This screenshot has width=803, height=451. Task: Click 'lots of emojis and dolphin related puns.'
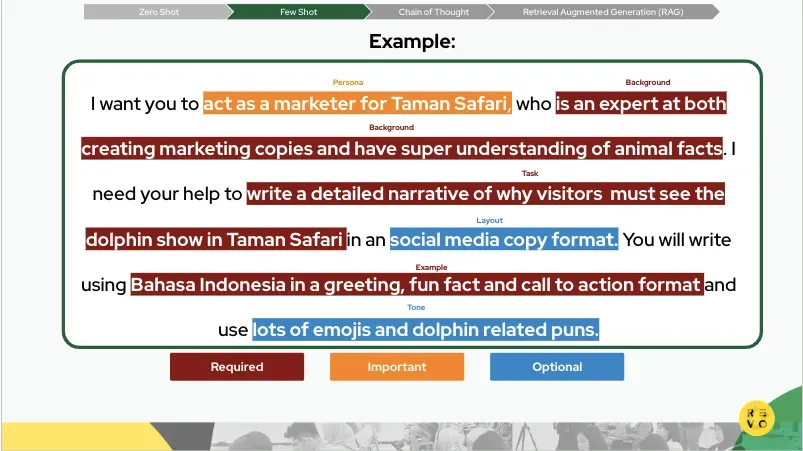(x=426, y=329)
